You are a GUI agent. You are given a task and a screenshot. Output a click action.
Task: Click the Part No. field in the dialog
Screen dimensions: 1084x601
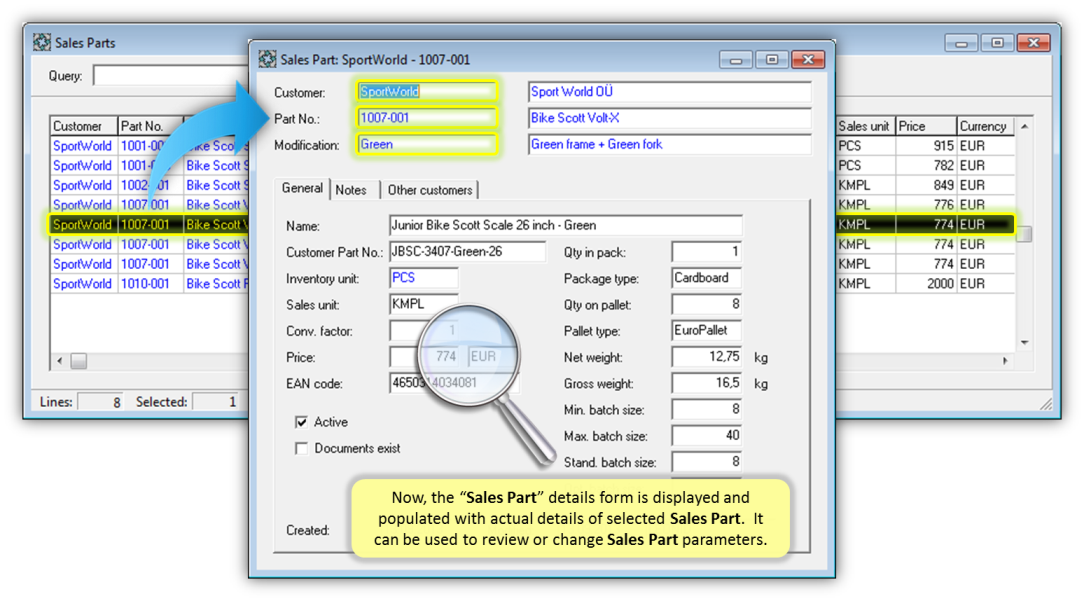[x=427, y=118]
